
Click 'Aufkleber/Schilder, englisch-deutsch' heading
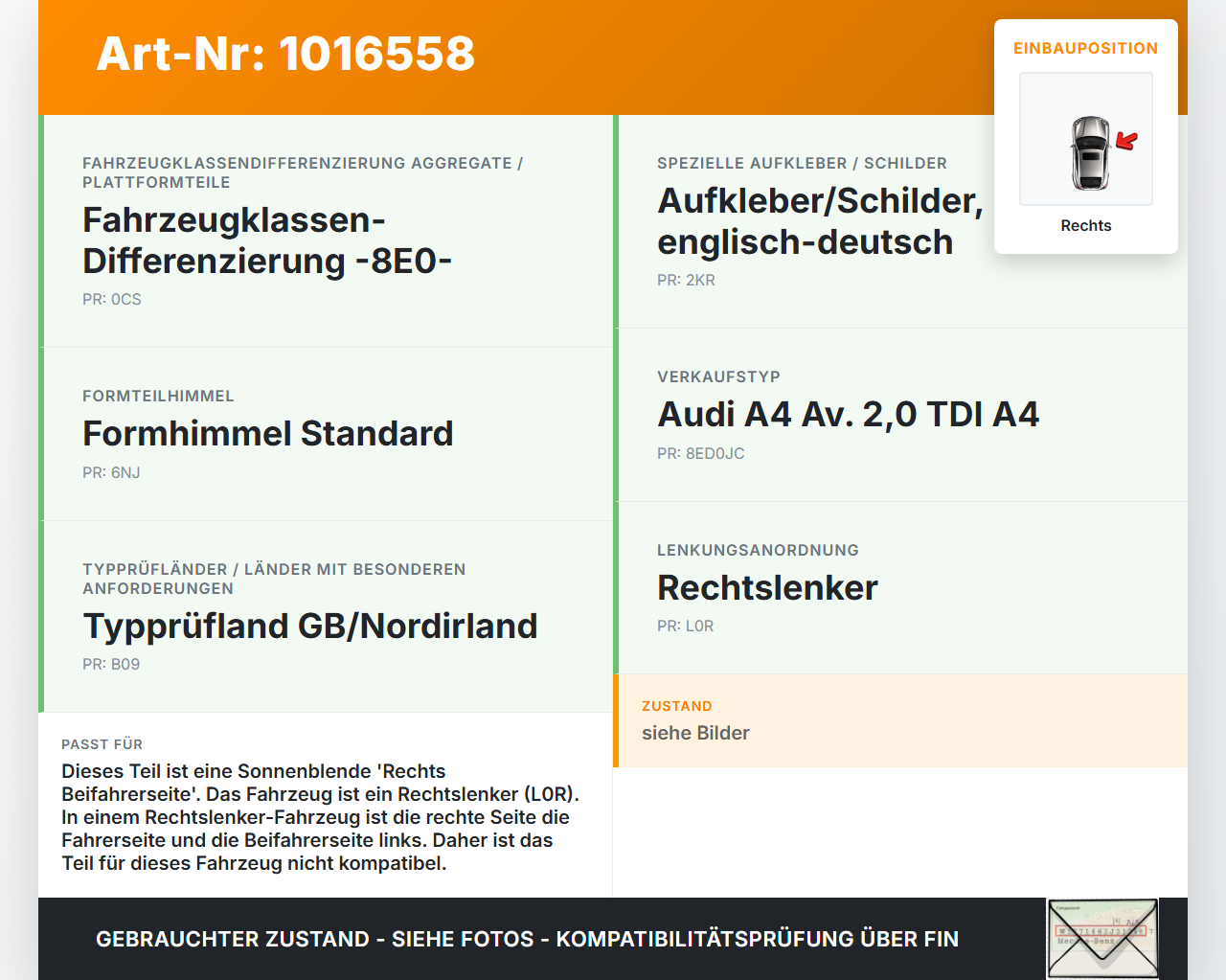point(805,220)
